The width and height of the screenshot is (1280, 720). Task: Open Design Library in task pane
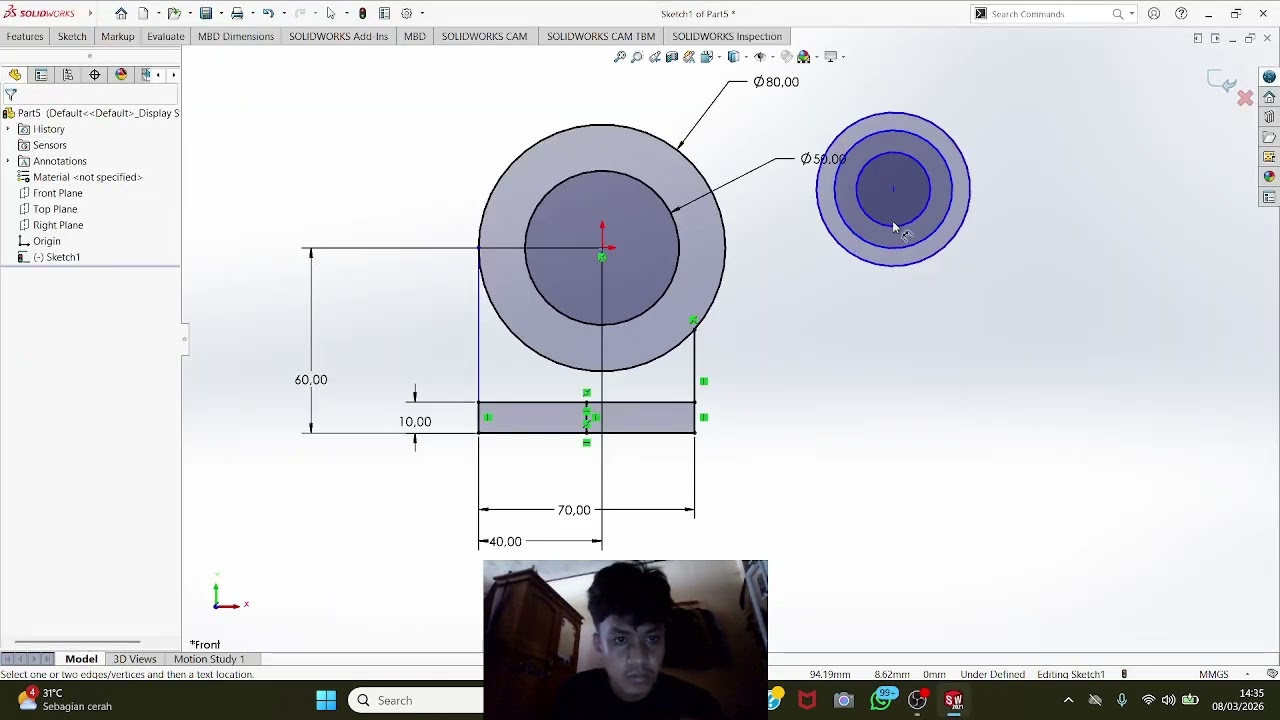click(1269, 117)
